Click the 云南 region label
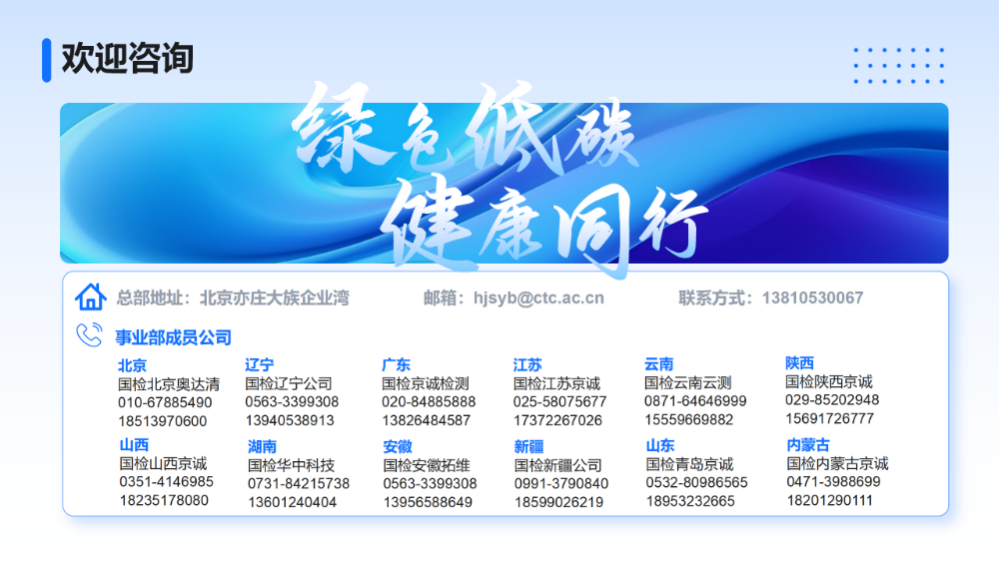 click(659, 364)
